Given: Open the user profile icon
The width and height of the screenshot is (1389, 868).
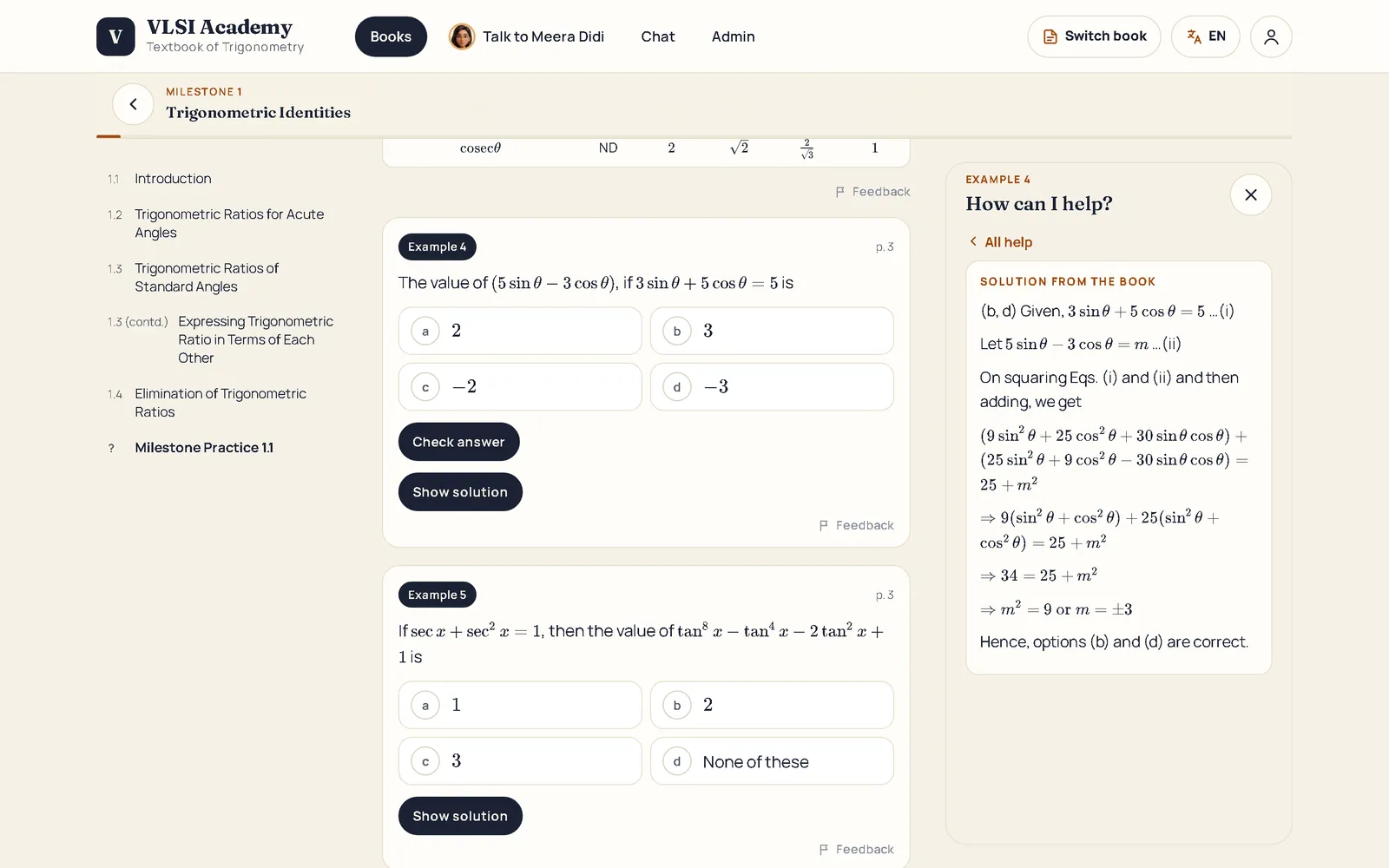Looking at the screenshot, I should [1271, 36].
